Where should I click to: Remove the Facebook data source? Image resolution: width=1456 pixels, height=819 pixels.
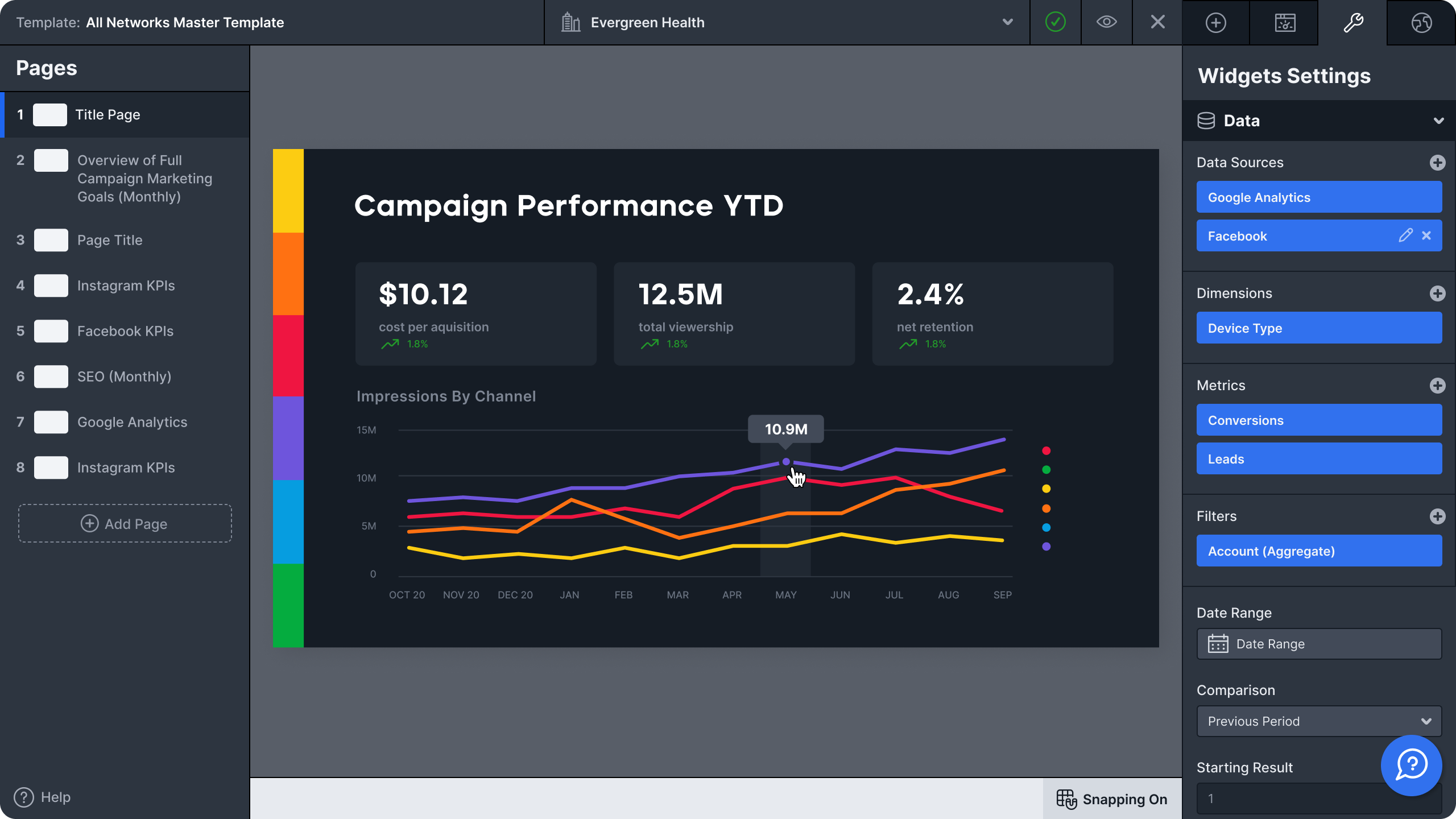click(1426, 235)
